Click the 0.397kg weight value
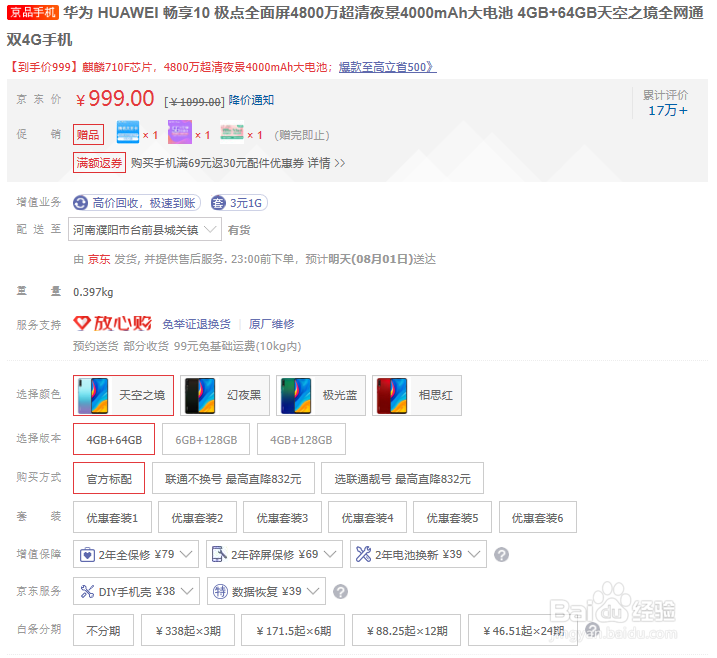The height and width of the screenshot is (658, 717). (x=93, y=292)
